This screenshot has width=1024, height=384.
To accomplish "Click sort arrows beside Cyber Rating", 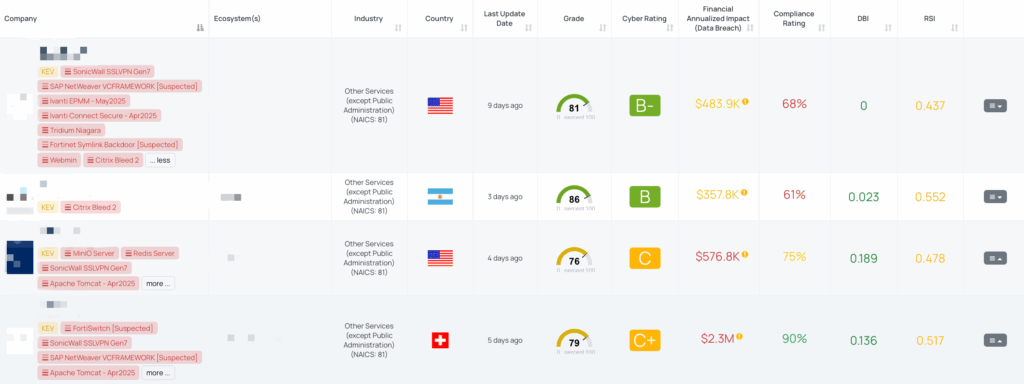I will click(x=672, y=27).
